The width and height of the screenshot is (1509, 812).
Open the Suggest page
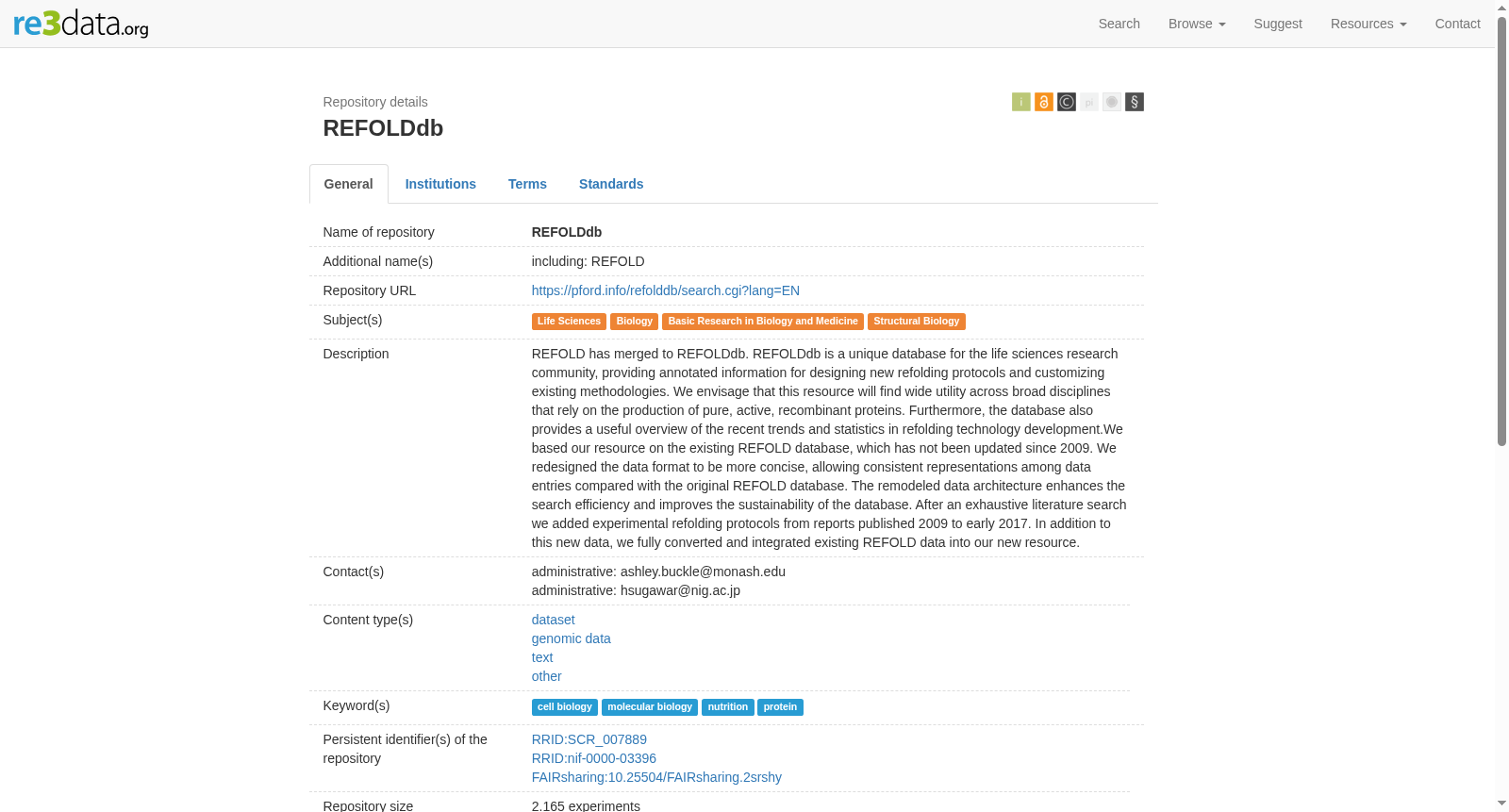click(1278, 24)
